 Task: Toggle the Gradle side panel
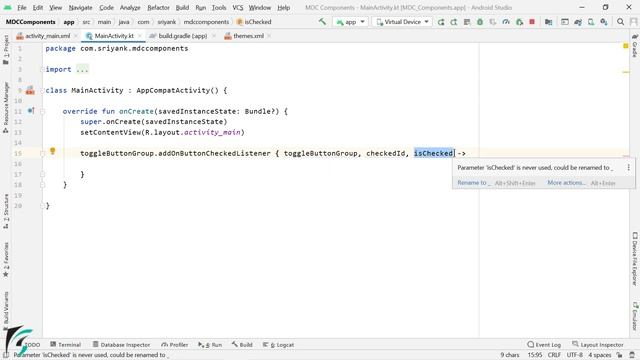(x=635, y=46)
